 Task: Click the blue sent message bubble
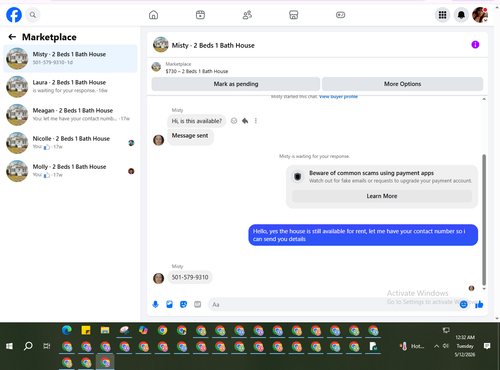(x=363, y=235)
